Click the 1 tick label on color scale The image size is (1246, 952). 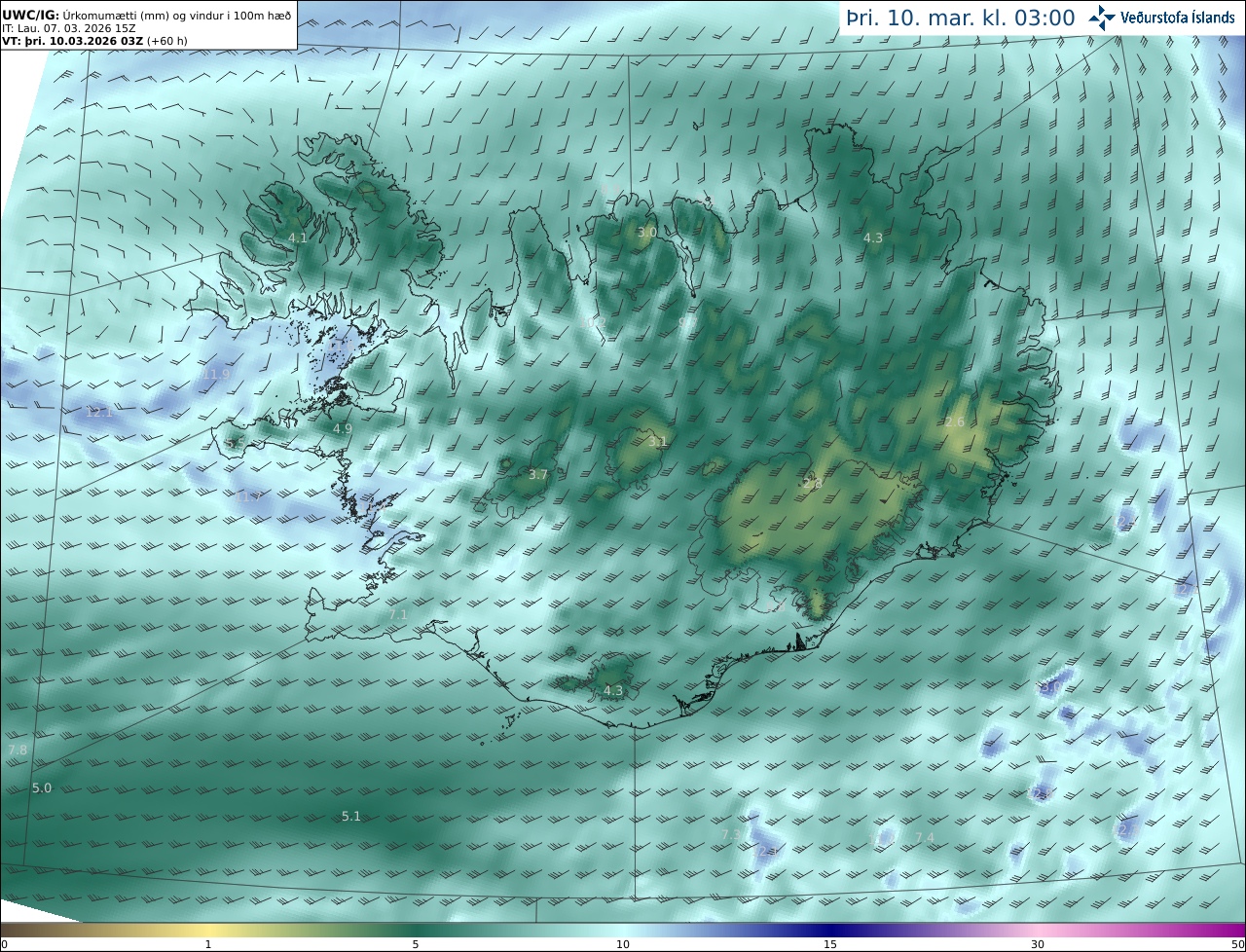point(208,944)
